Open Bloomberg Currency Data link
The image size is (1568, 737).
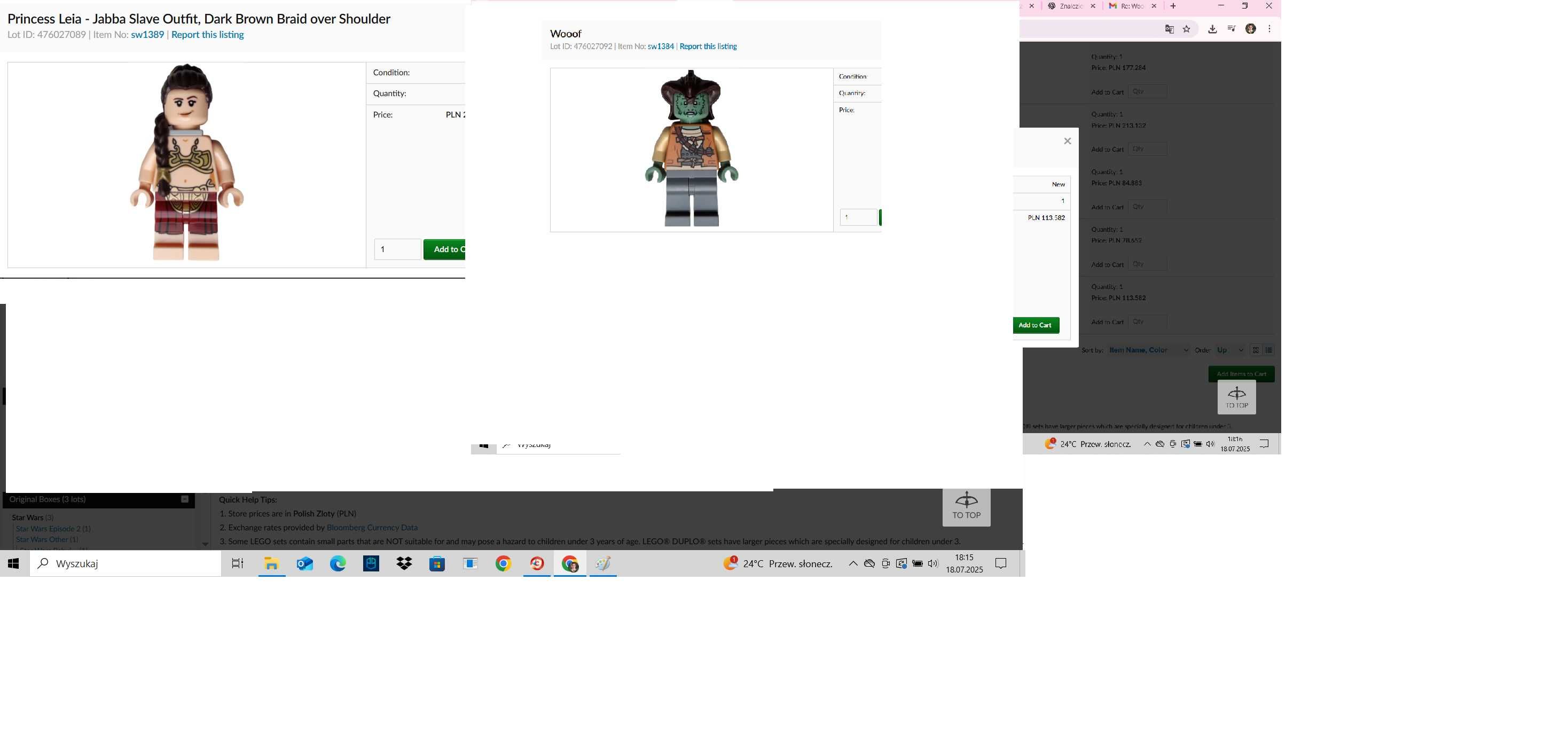coord(372,528)
